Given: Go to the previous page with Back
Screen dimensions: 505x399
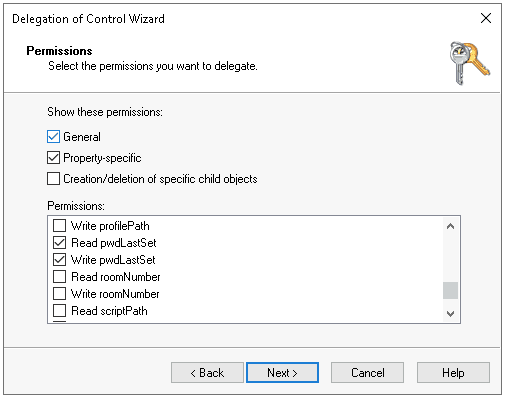Looking at the screenshot, I should click(x=207, y=373).
